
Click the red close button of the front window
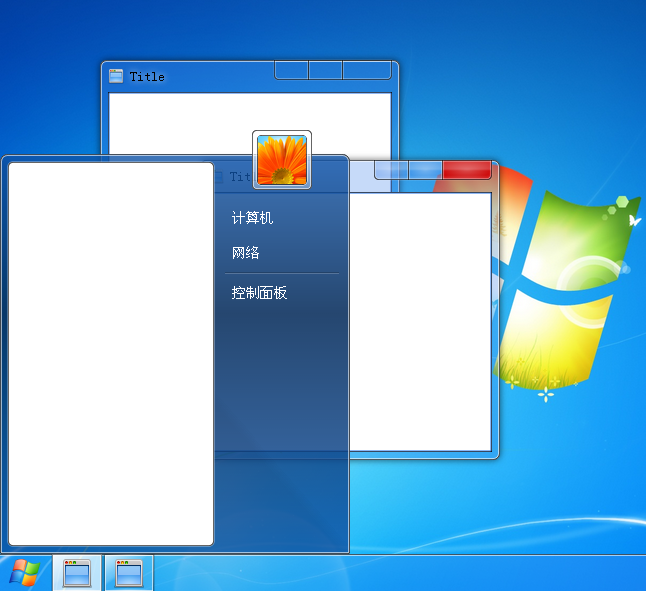click(467, 170)
